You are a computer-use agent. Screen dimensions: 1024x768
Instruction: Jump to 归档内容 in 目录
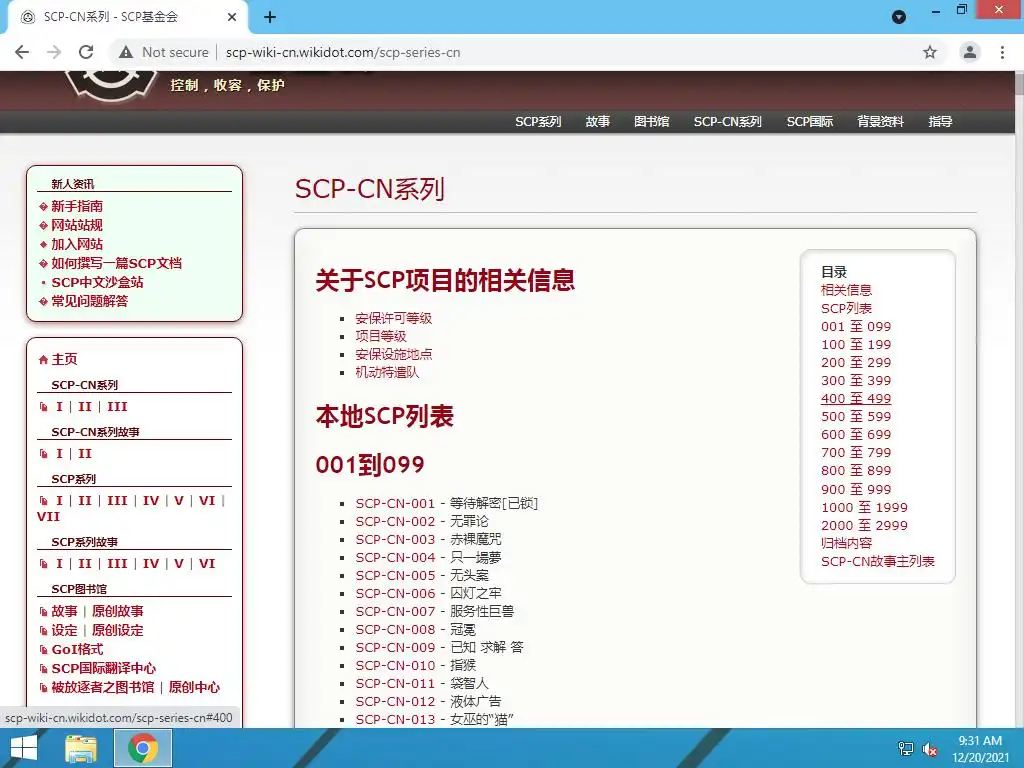coord(846,543)
